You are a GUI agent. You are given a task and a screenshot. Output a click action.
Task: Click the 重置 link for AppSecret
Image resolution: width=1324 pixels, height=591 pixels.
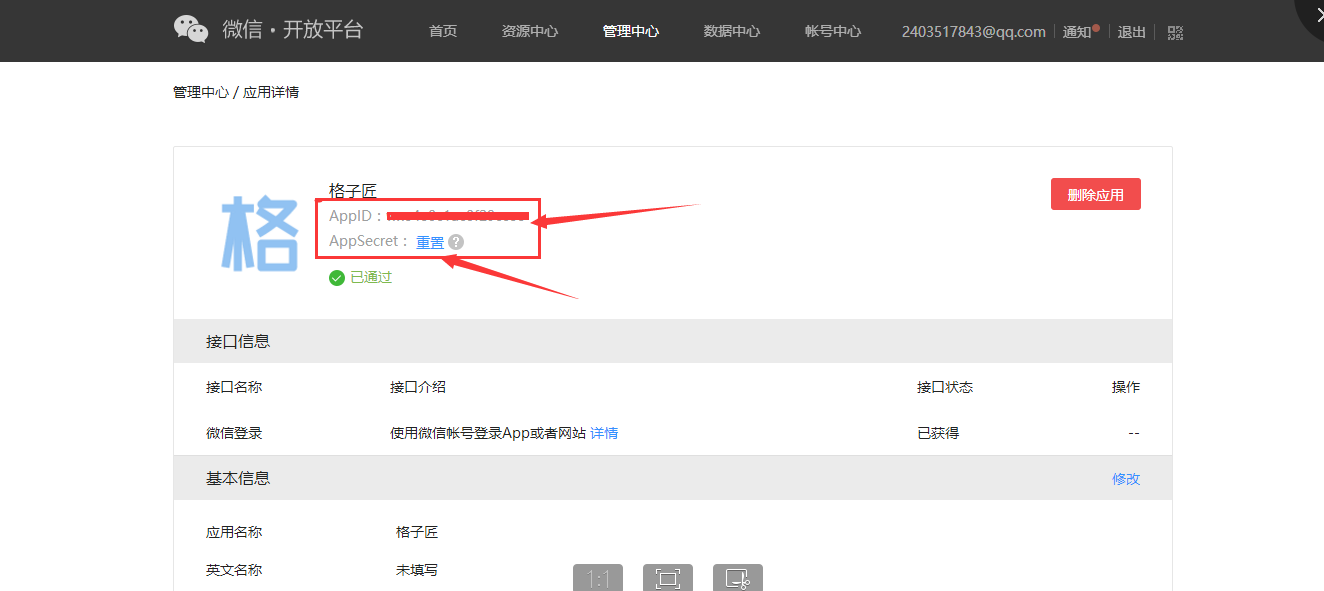point(430,242)
